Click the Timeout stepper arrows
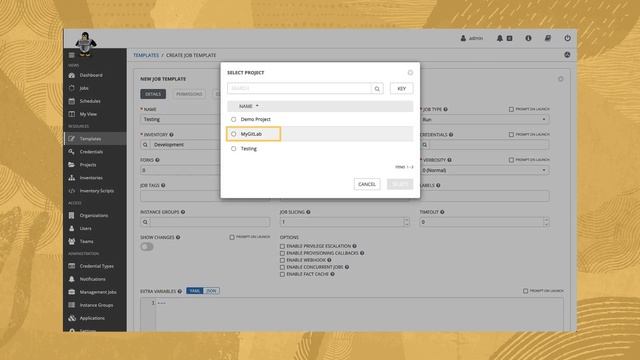 (546, 222)
